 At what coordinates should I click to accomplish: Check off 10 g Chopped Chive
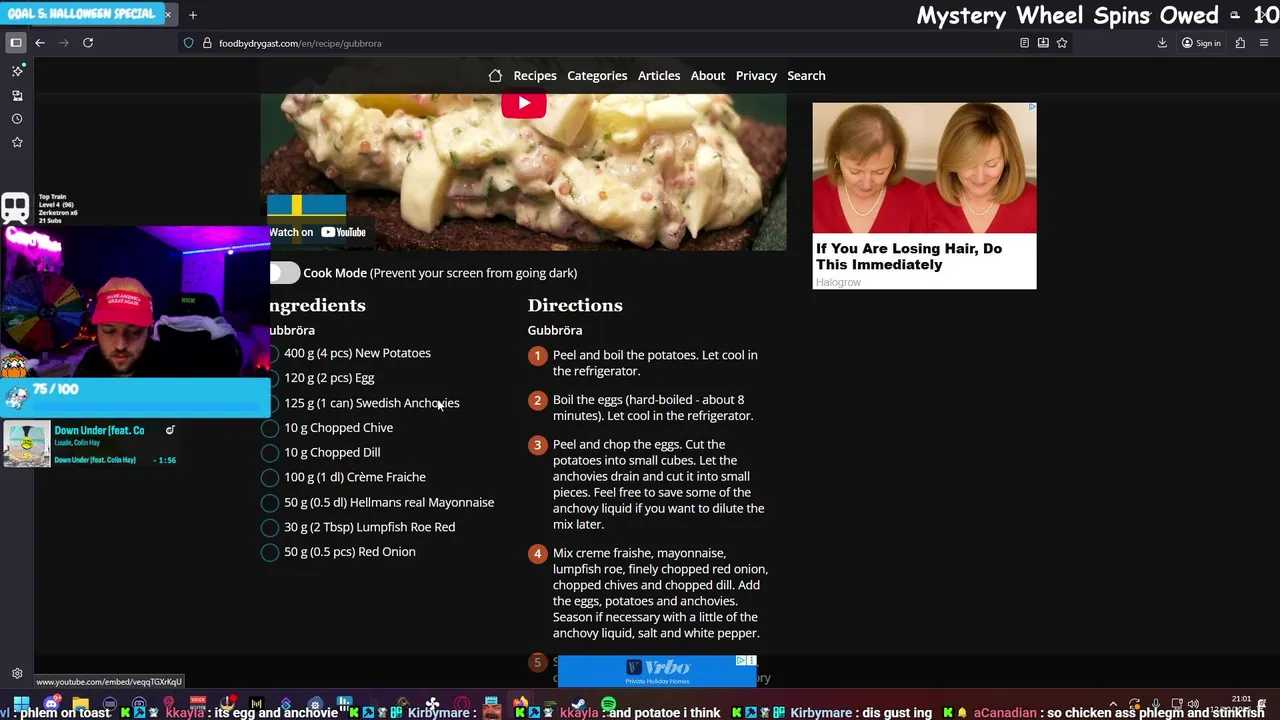tap(270, 428)
